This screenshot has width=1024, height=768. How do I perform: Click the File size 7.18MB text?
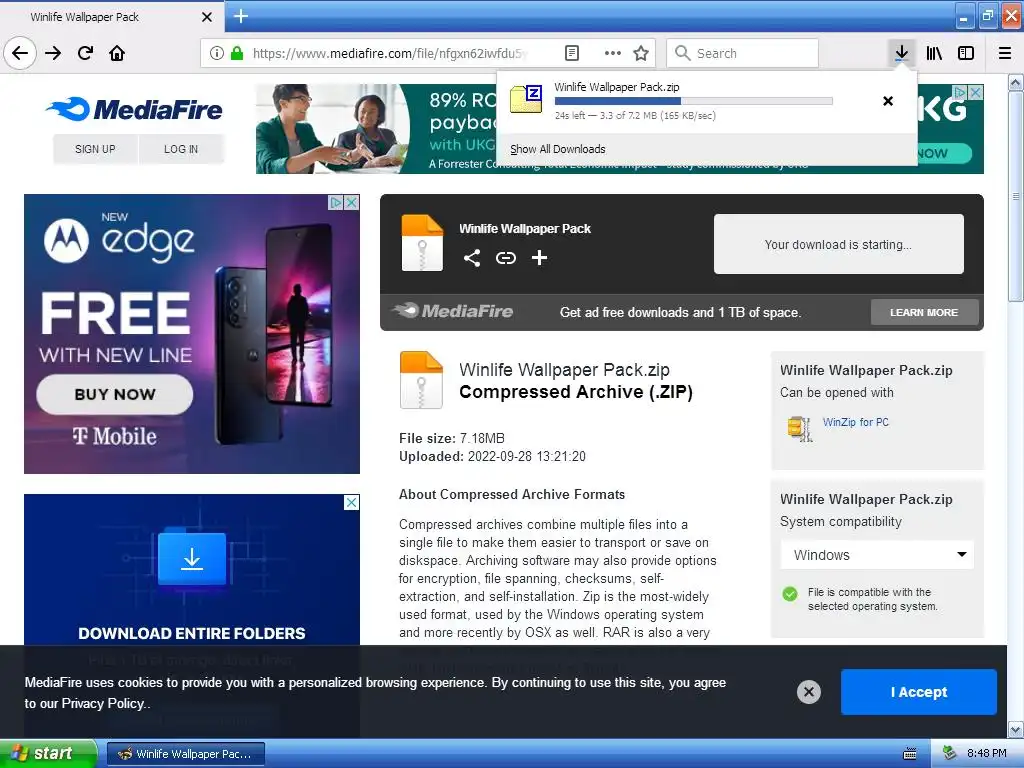(x=452, y=438)
